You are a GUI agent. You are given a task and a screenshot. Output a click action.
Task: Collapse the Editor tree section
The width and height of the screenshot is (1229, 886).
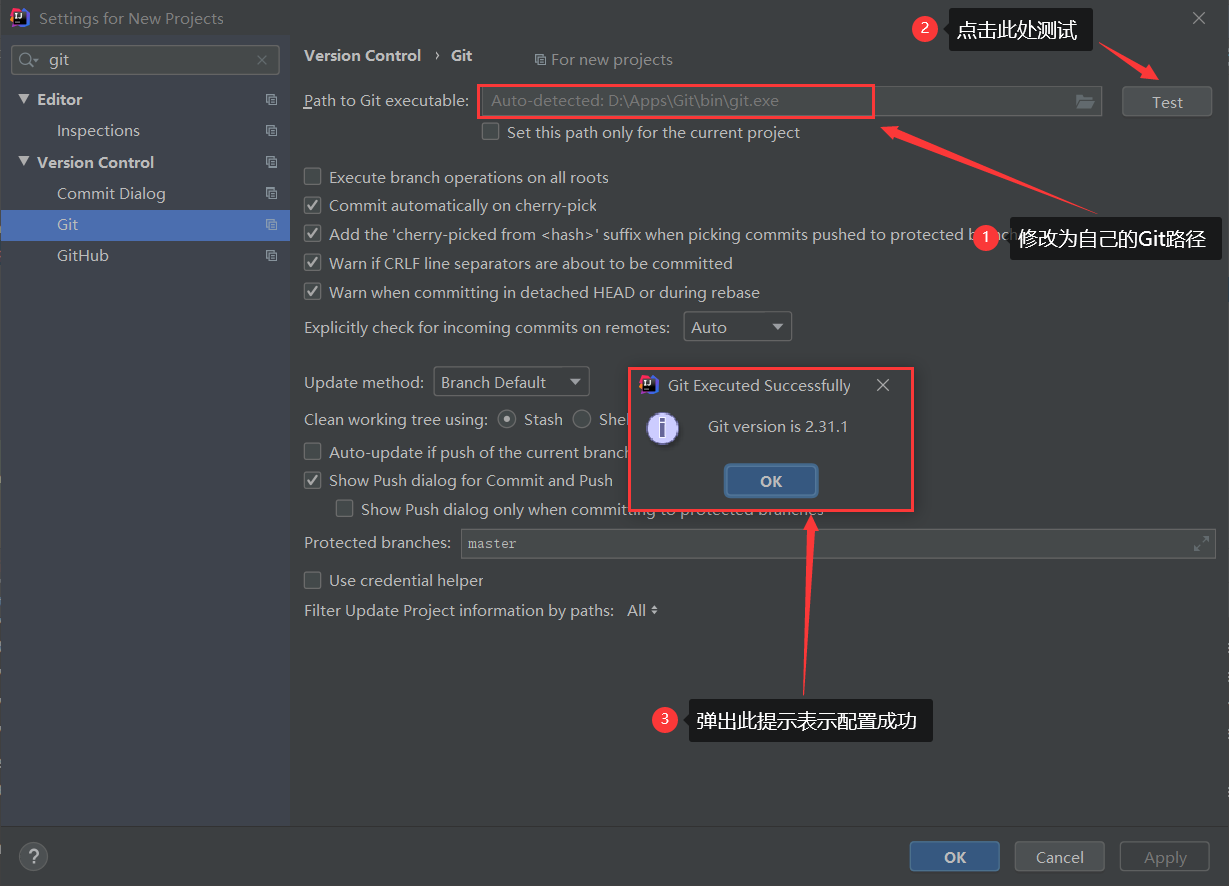point(24,100)
